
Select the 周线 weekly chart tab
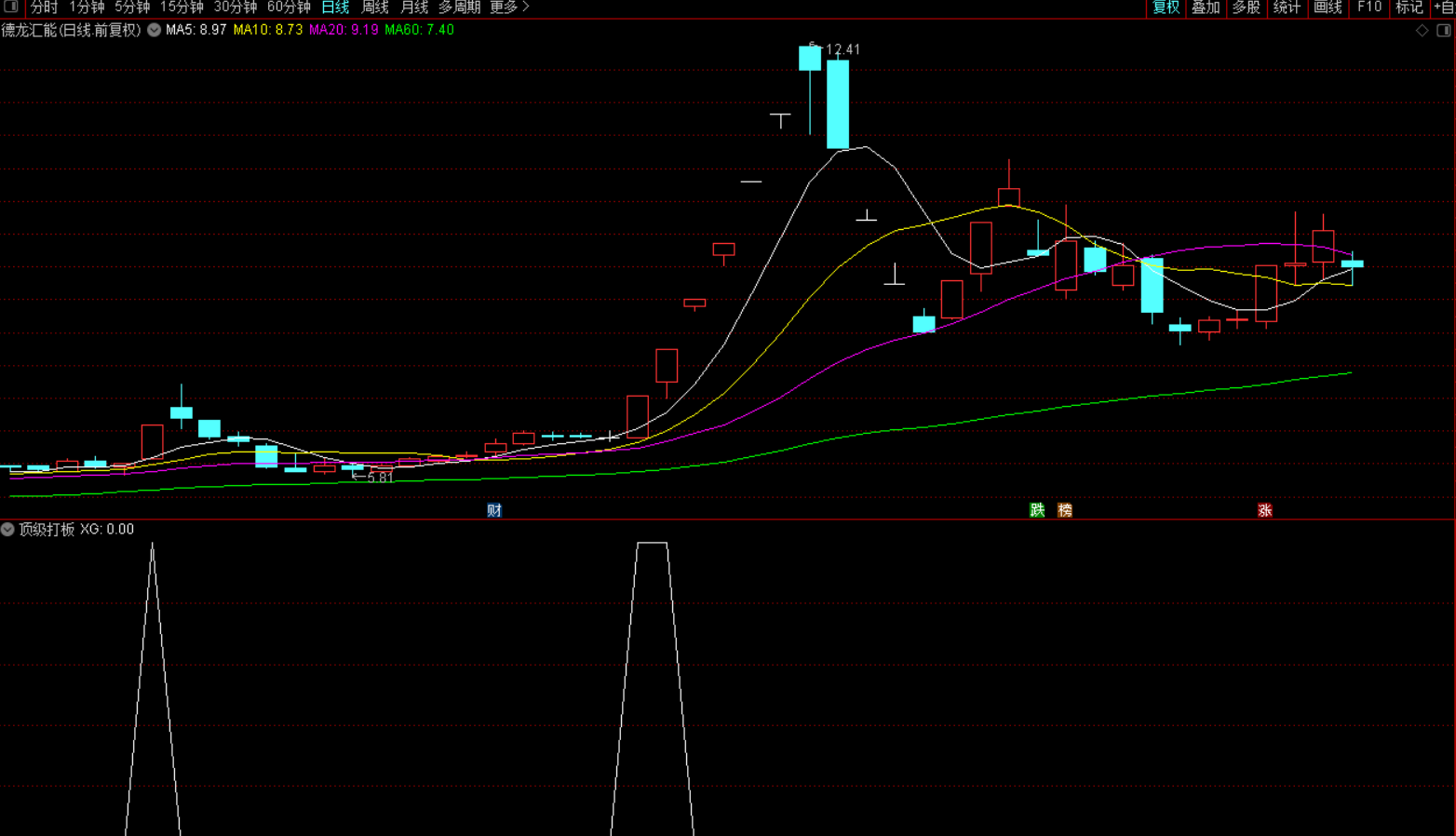tap(375, 7)
